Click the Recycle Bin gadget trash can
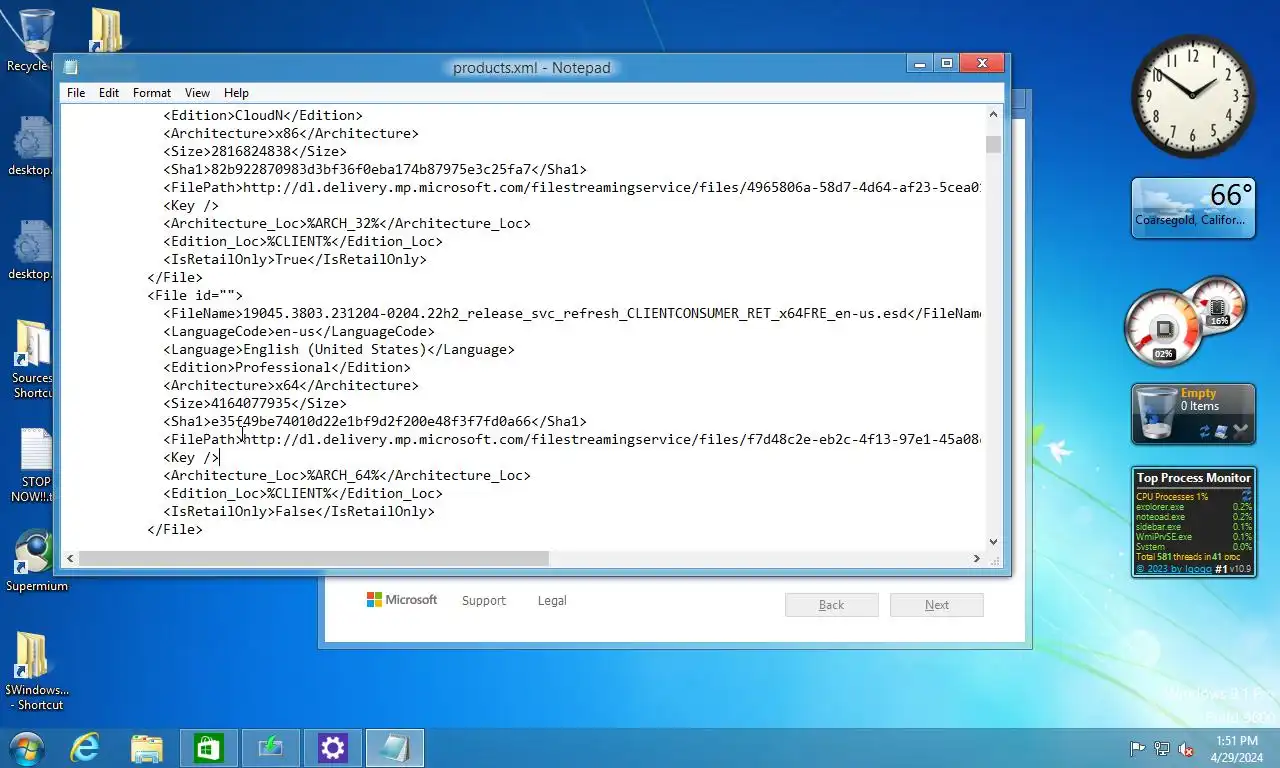 coord(1156,414)
